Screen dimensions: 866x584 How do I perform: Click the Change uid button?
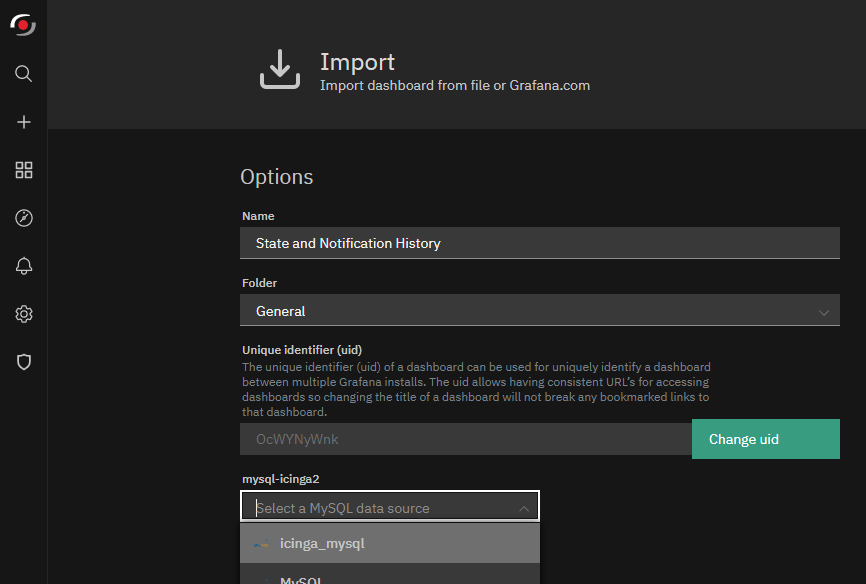pyautogui.click(x=765, y=439)
